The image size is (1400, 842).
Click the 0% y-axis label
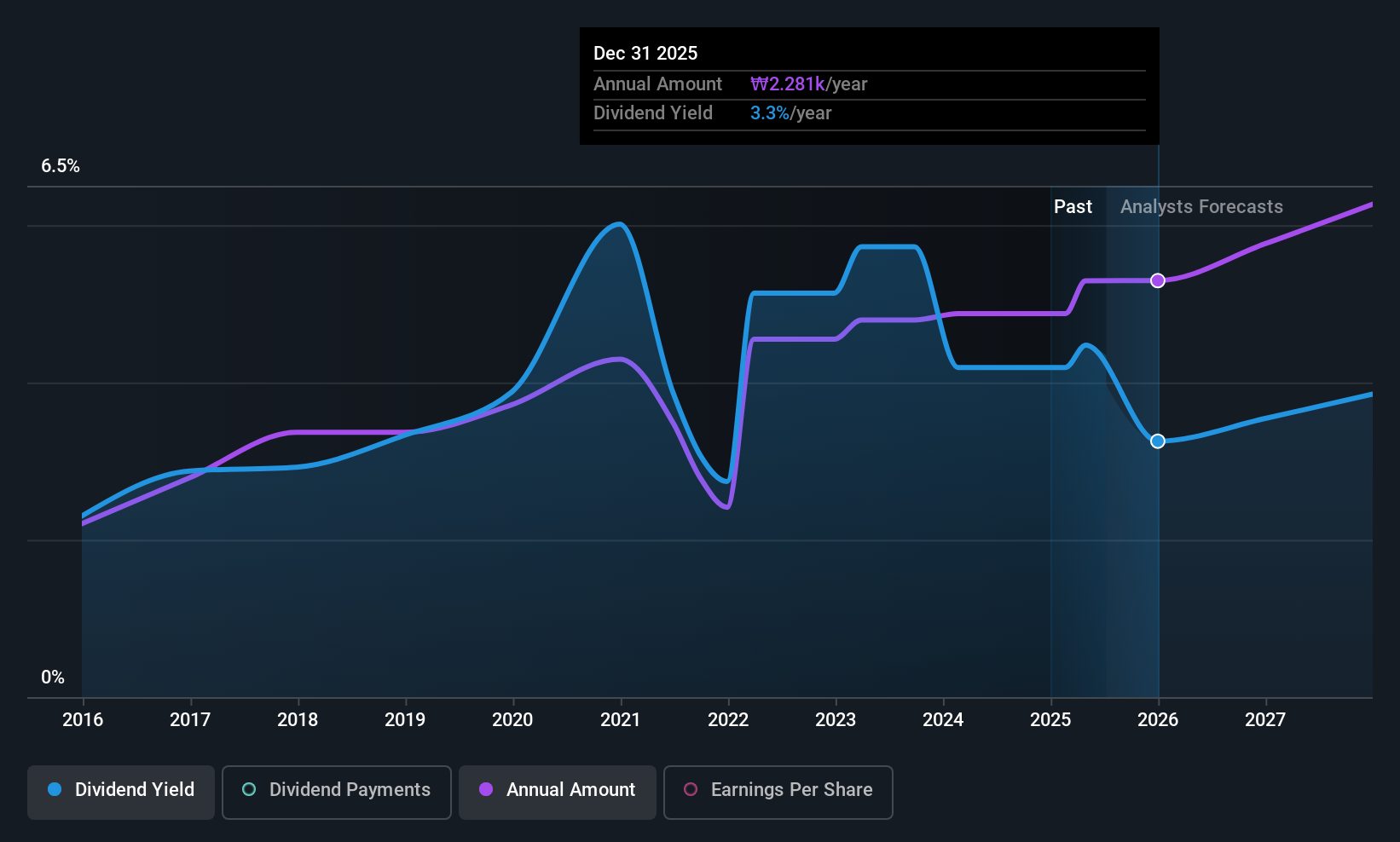pos(53,678)
